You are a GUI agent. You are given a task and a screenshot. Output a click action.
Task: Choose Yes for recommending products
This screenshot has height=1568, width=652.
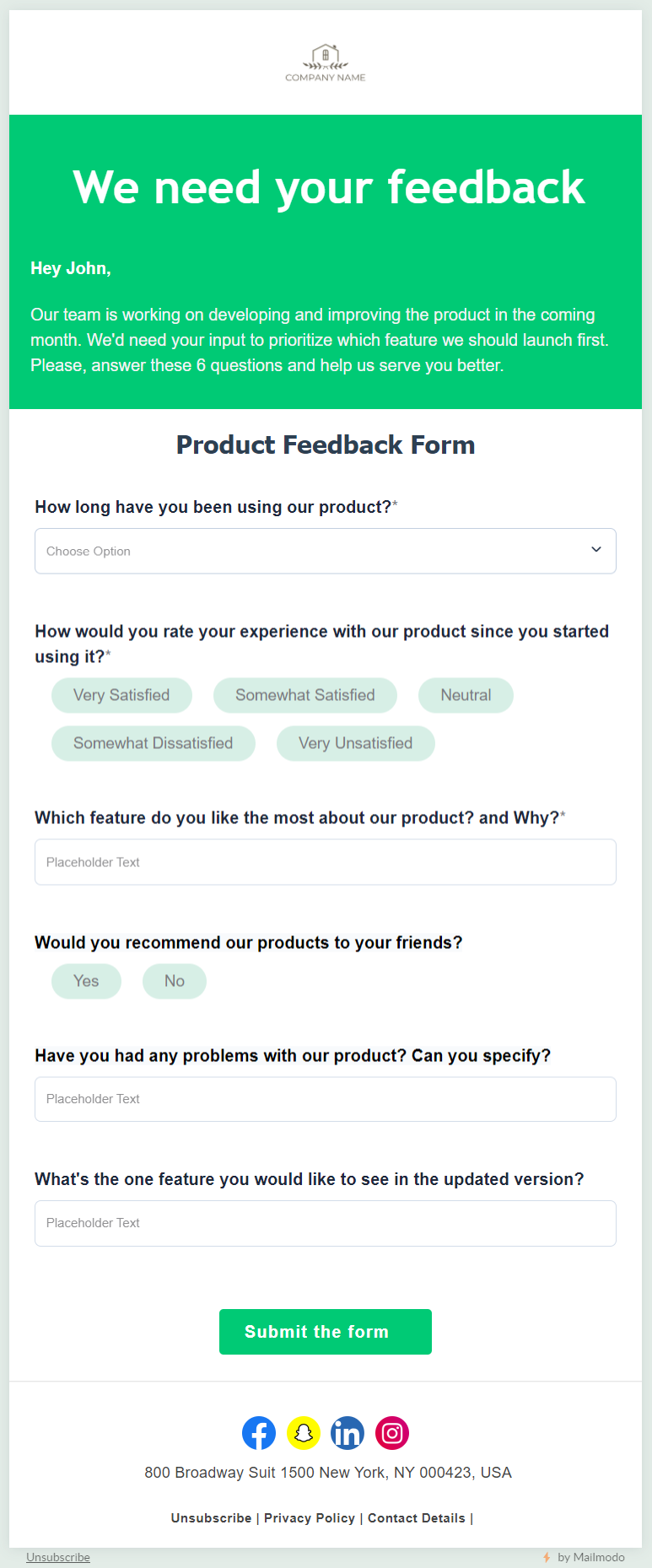[x=86, y=981]
